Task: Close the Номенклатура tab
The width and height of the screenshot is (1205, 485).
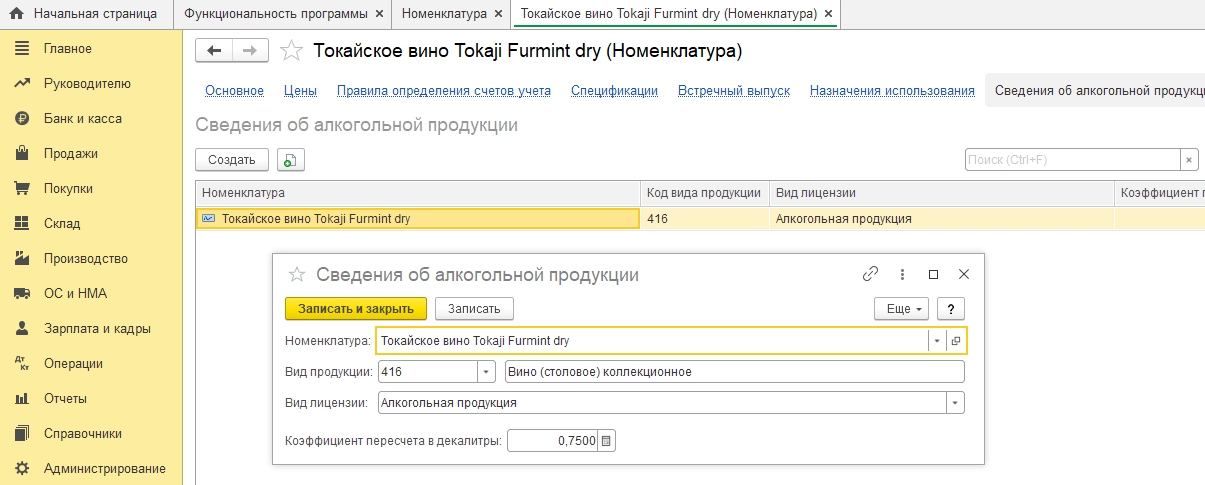Action: tap(498, 14)
